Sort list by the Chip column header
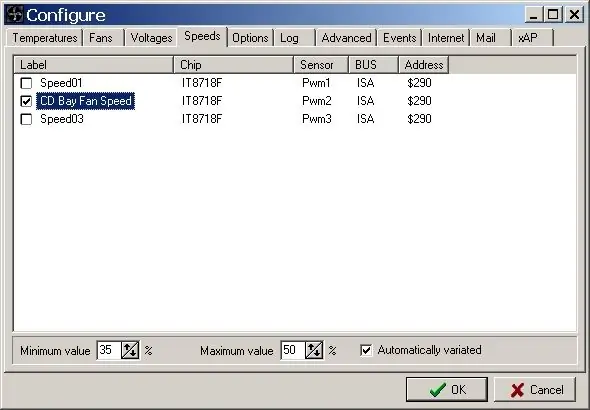 (x=234, y=65)
